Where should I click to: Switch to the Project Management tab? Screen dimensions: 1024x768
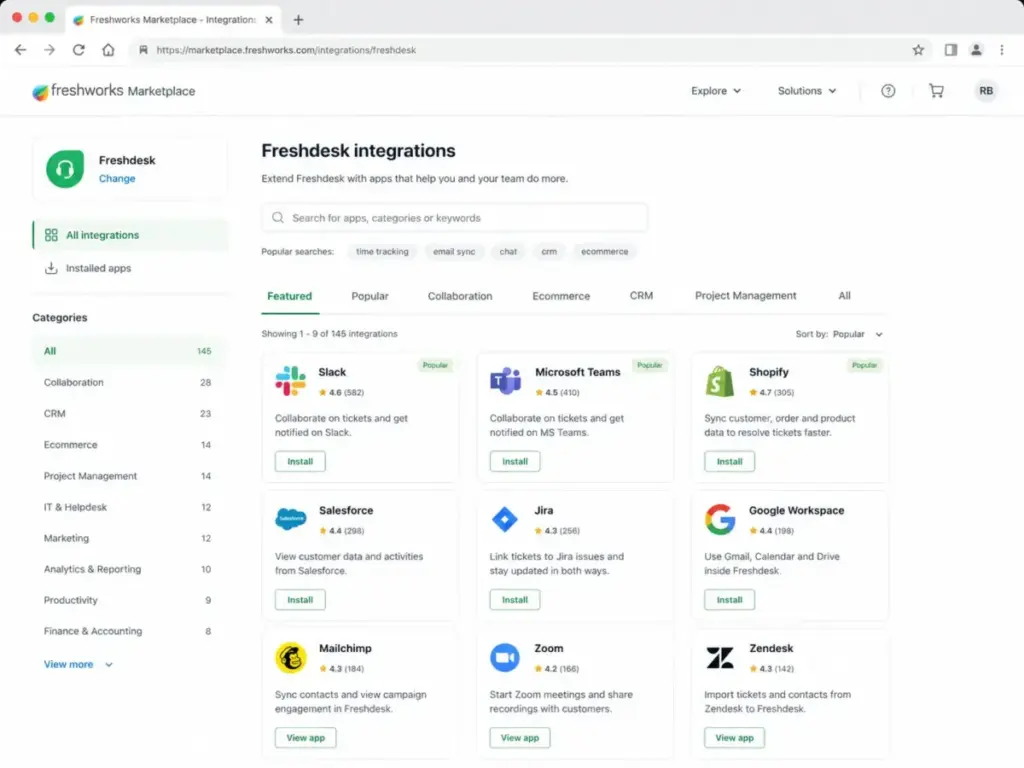(745, 296)
